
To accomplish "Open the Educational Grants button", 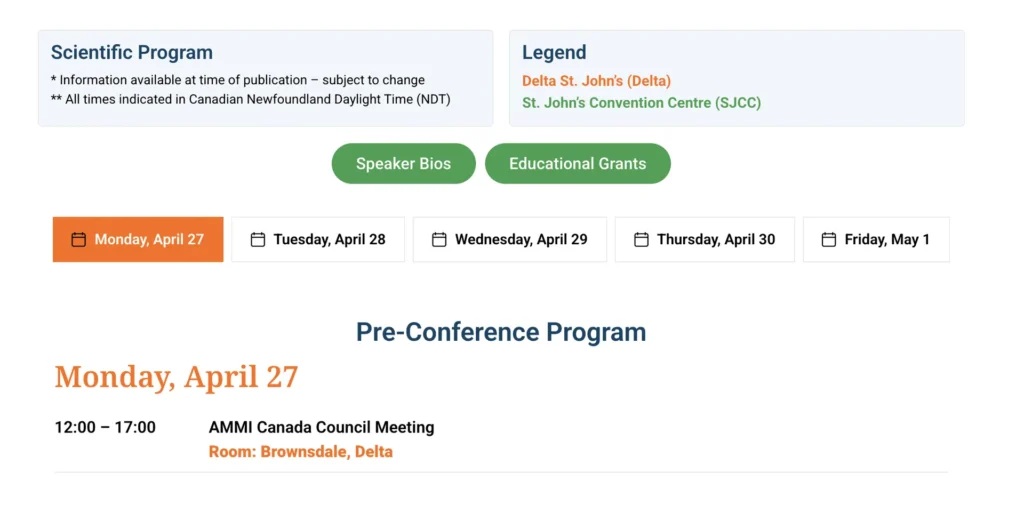I will [x=577, y=164].
